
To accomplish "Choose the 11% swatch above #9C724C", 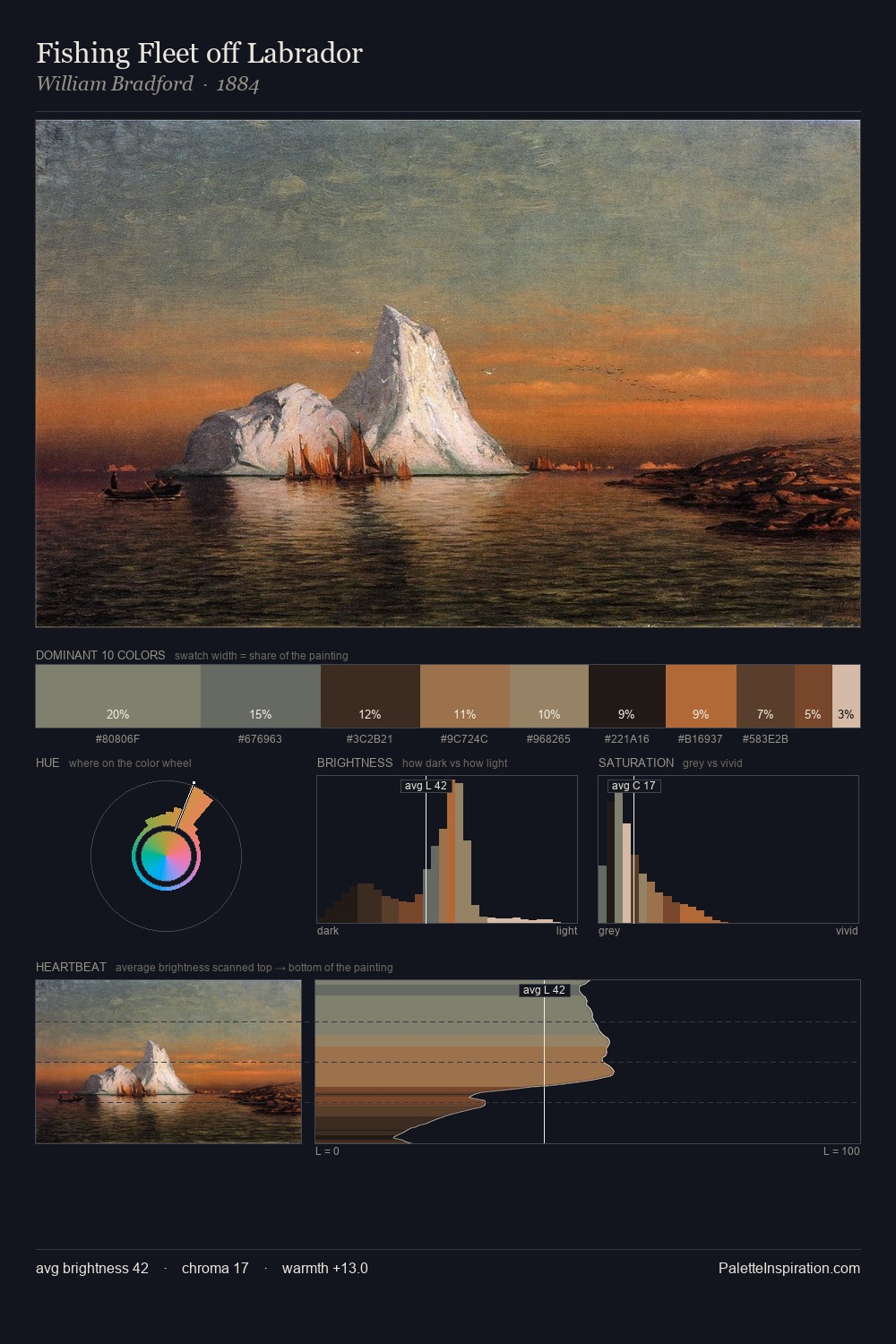I will (464, 696).
